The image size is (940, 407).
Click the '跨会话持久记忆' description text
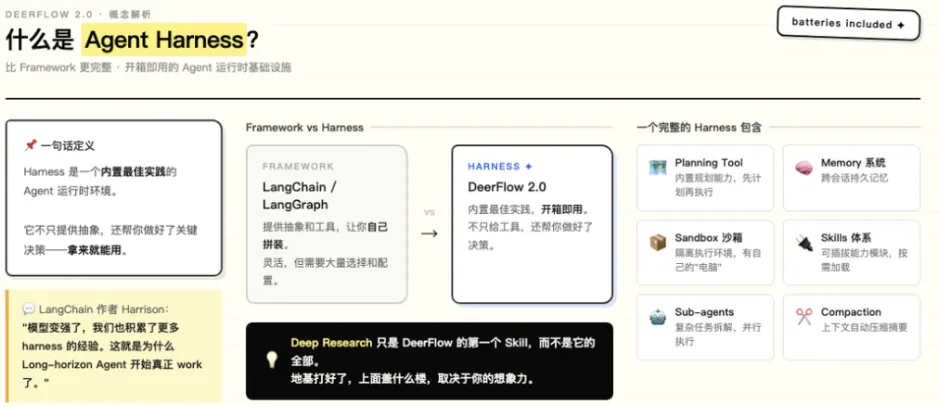[x=854, y=178]
